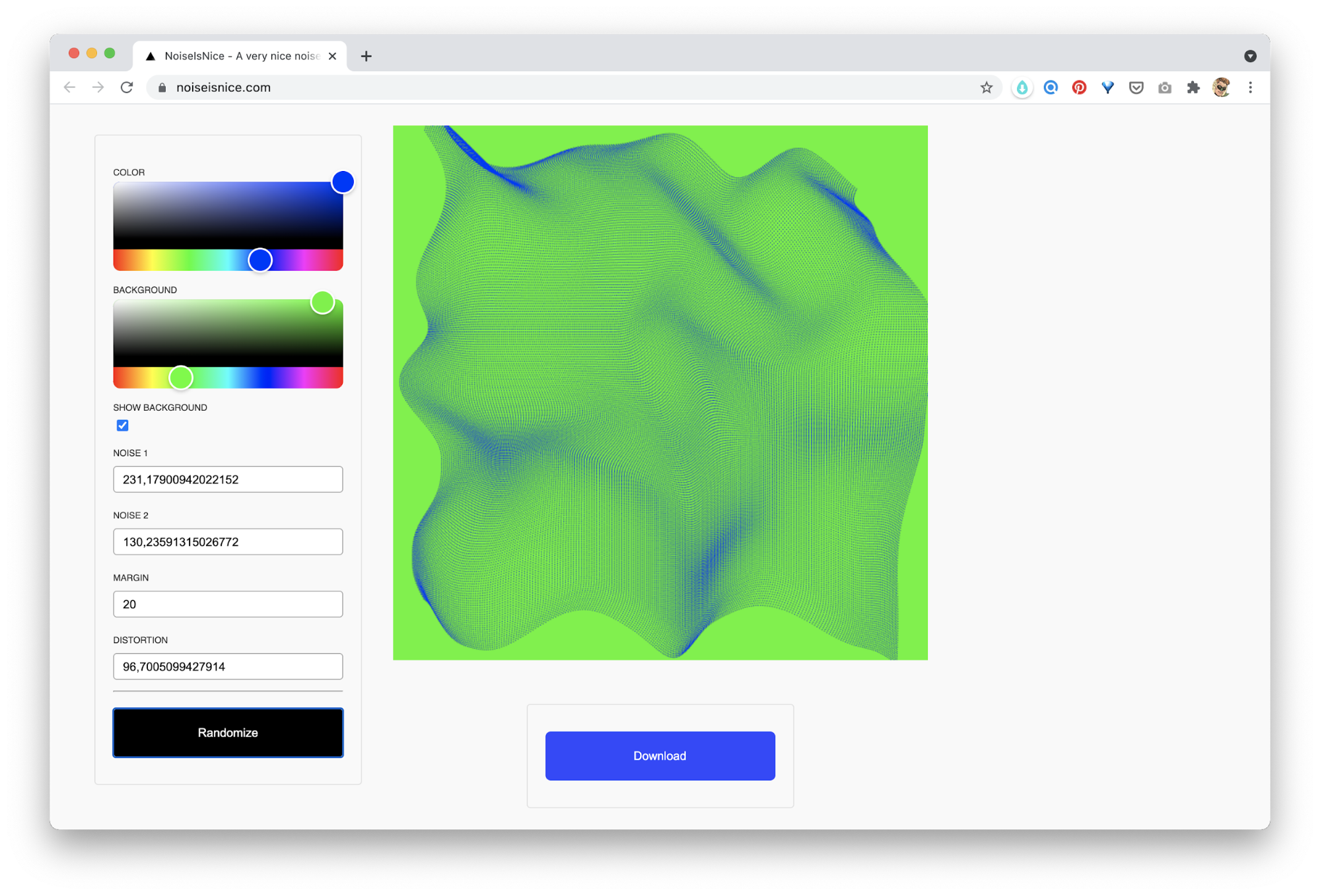Open the Pocket save extension icon

1136,87
